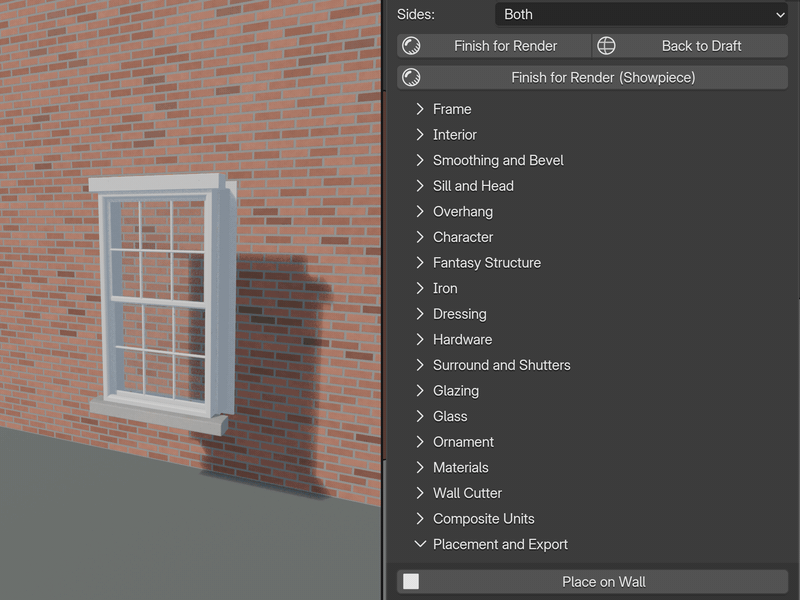Expand the Iron section

pyautogui.click(x=420, y=288)
